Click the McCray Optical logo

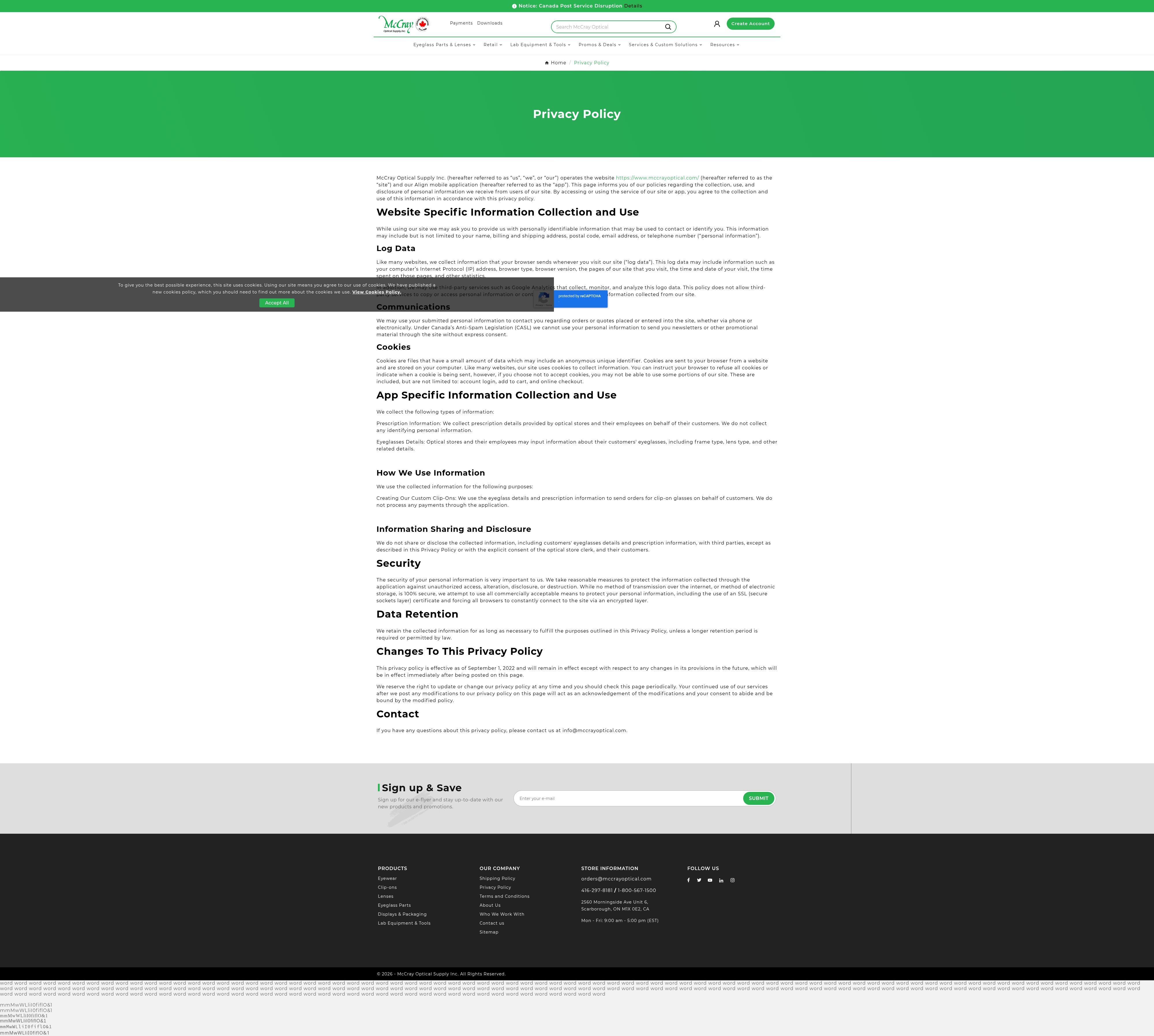(403, 25)
